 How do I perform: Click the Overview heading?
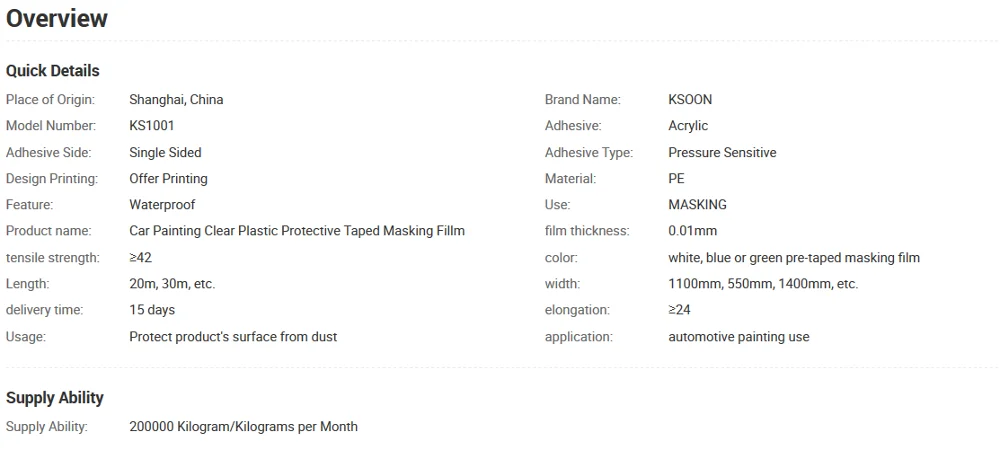coord(57,18)
